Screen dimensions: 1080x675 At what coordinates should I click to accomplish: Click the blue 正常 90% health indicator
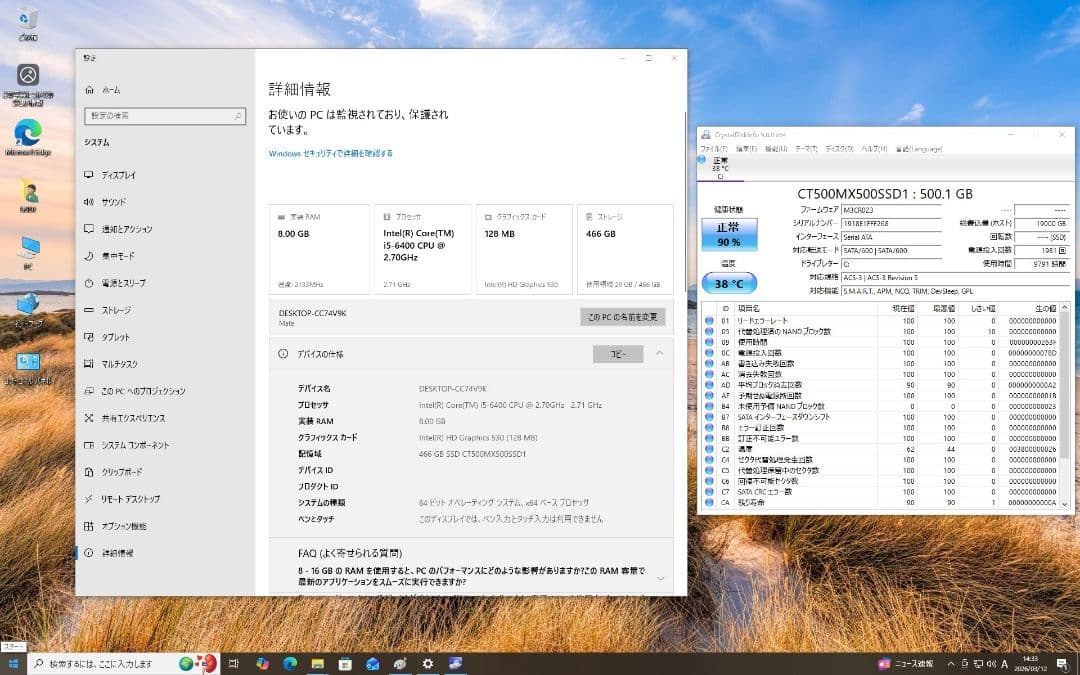pos(729,237)
